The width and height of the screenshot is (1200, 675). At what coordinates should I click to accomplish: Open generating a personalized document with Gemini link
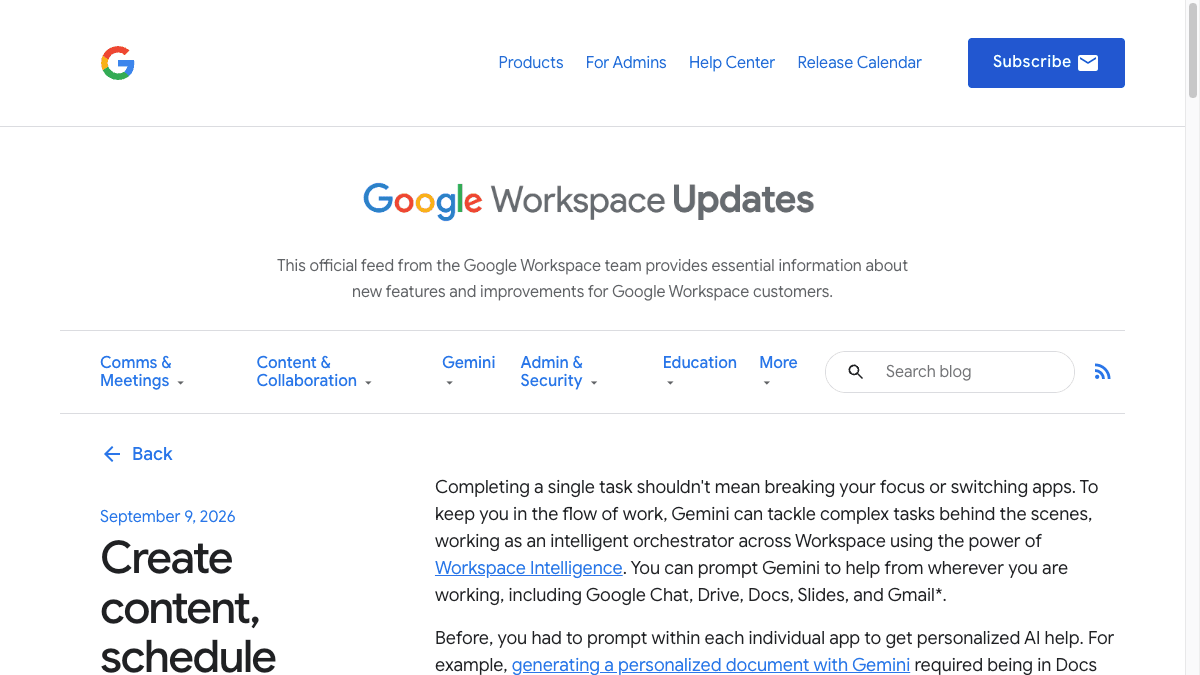[x=711, y=665]
